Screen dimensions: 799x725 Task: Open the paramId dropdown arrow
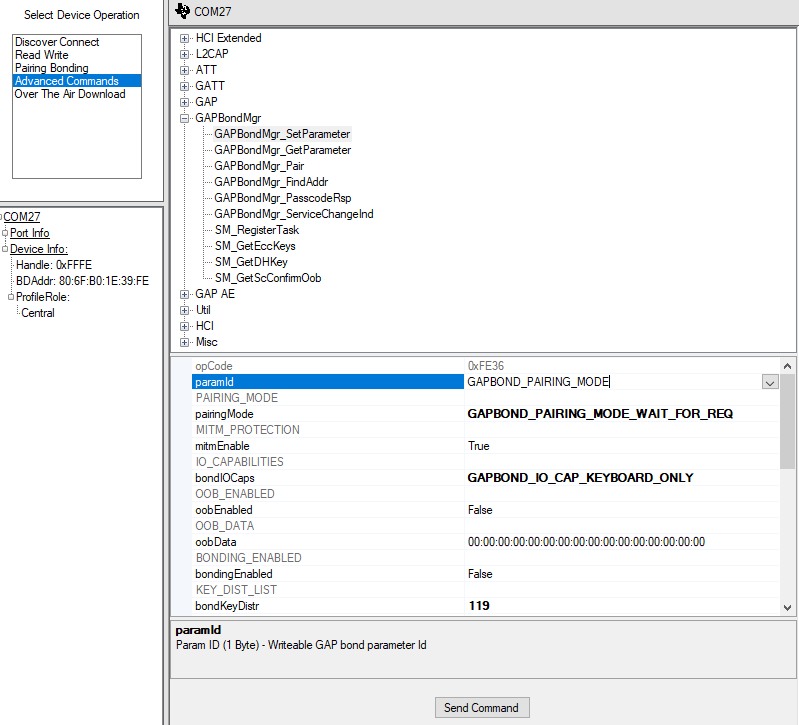(x=769, y=382)
